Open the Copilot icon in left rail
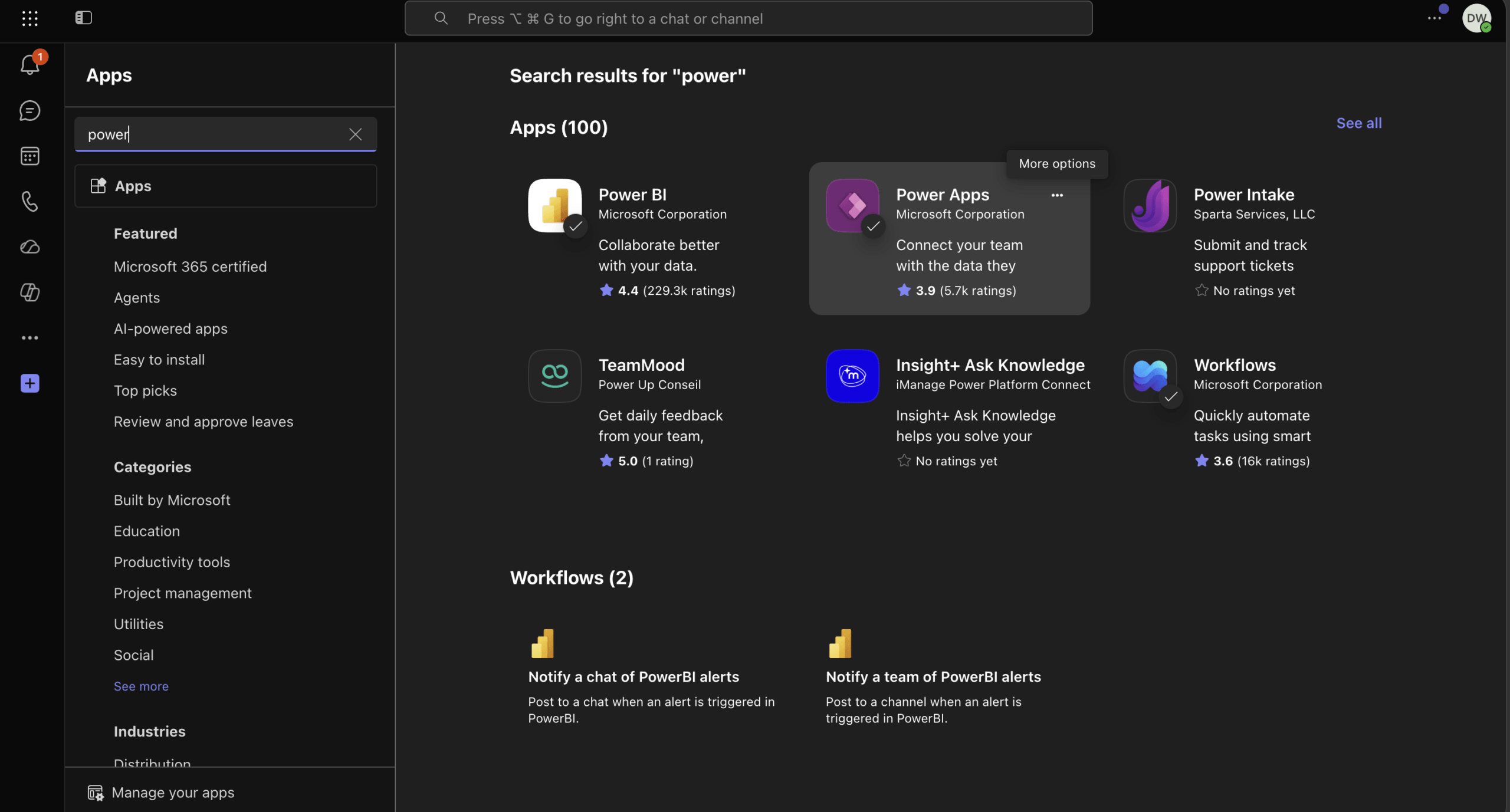1510x812 pixels. 30,292
